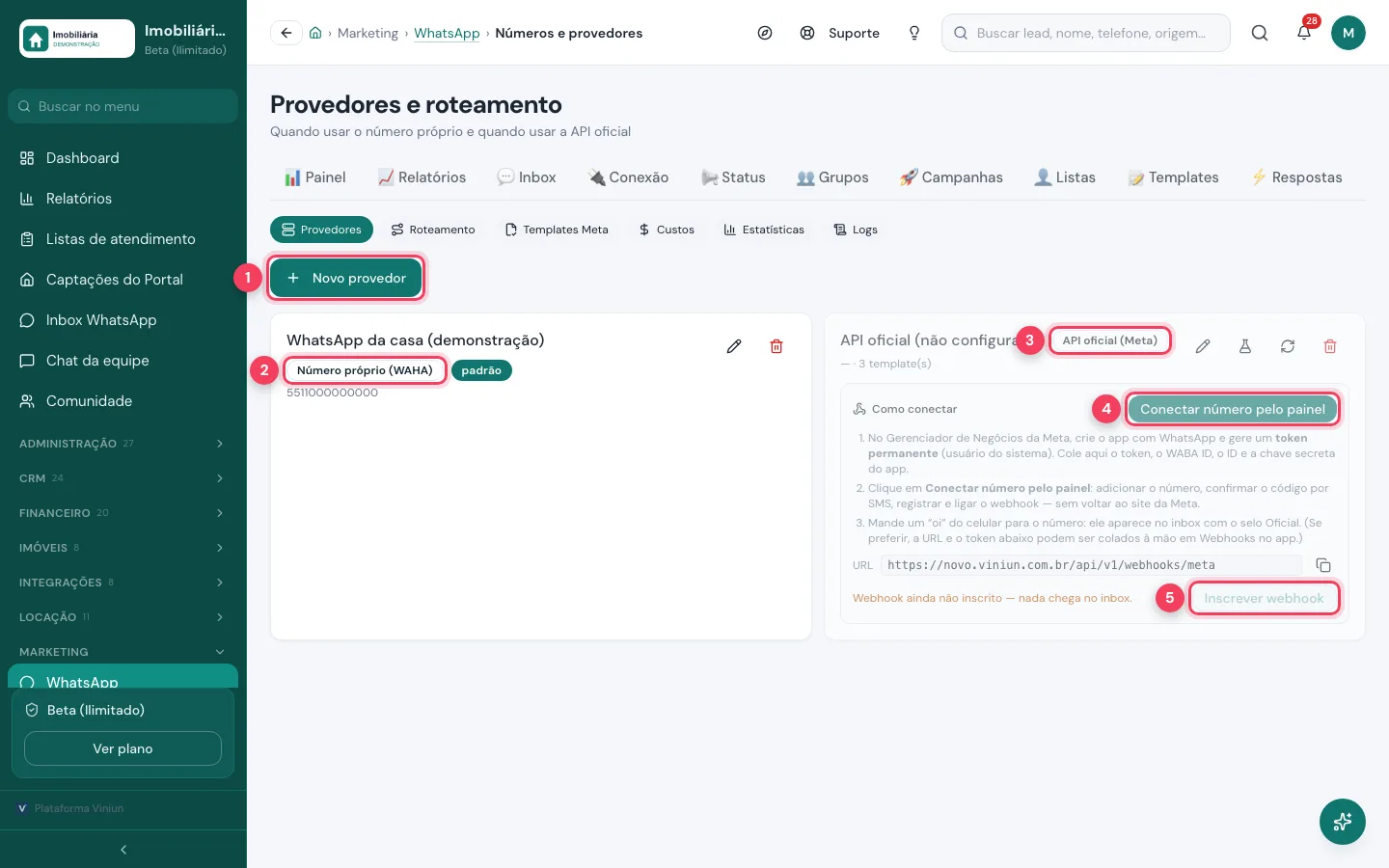Viewport: 1389px width, 868px height.
Task: Click Novo provedor button
Action: point(346,278)
